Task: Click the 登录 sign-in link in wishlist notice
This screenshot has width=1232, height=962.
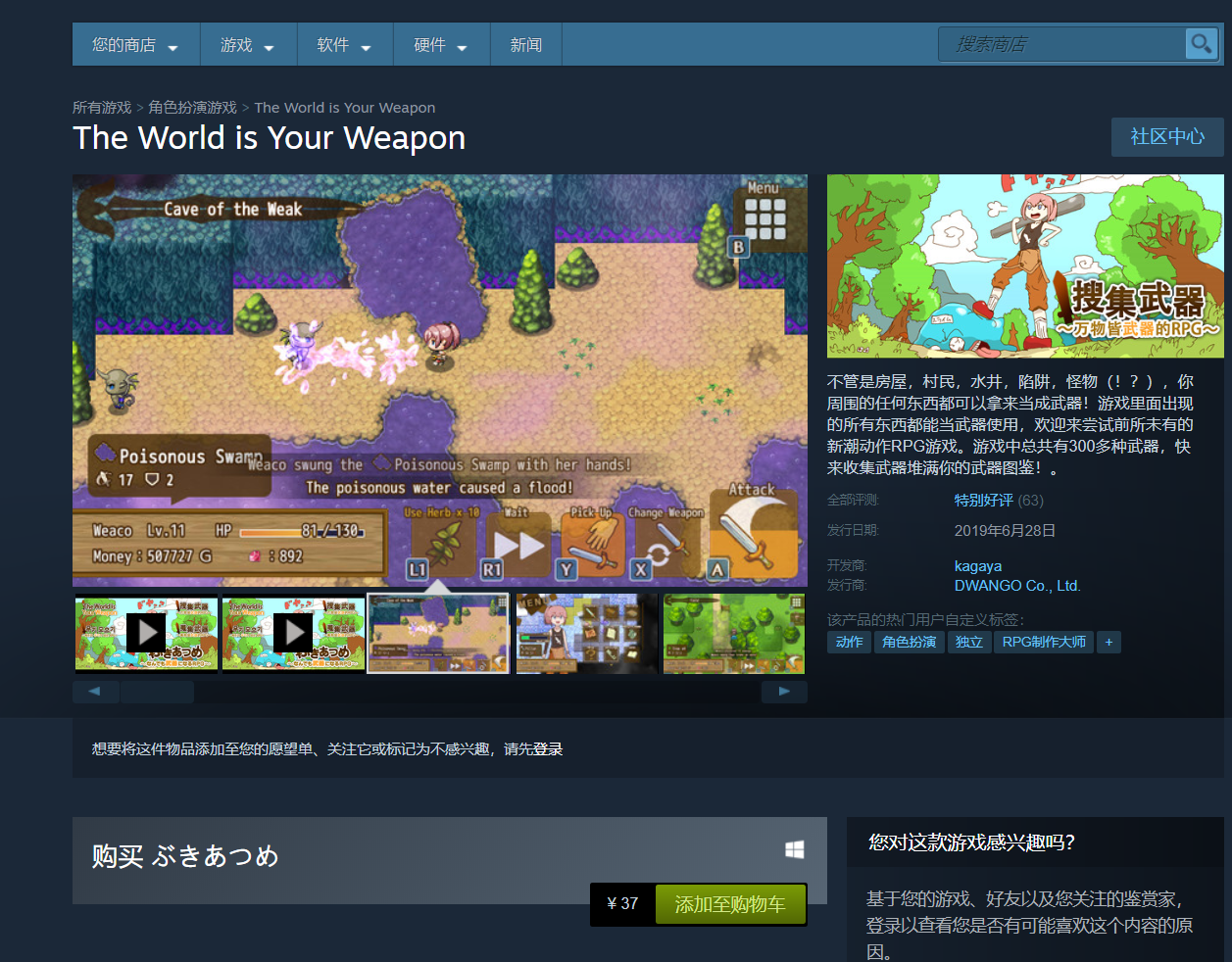Action: [x=548, y=749]
